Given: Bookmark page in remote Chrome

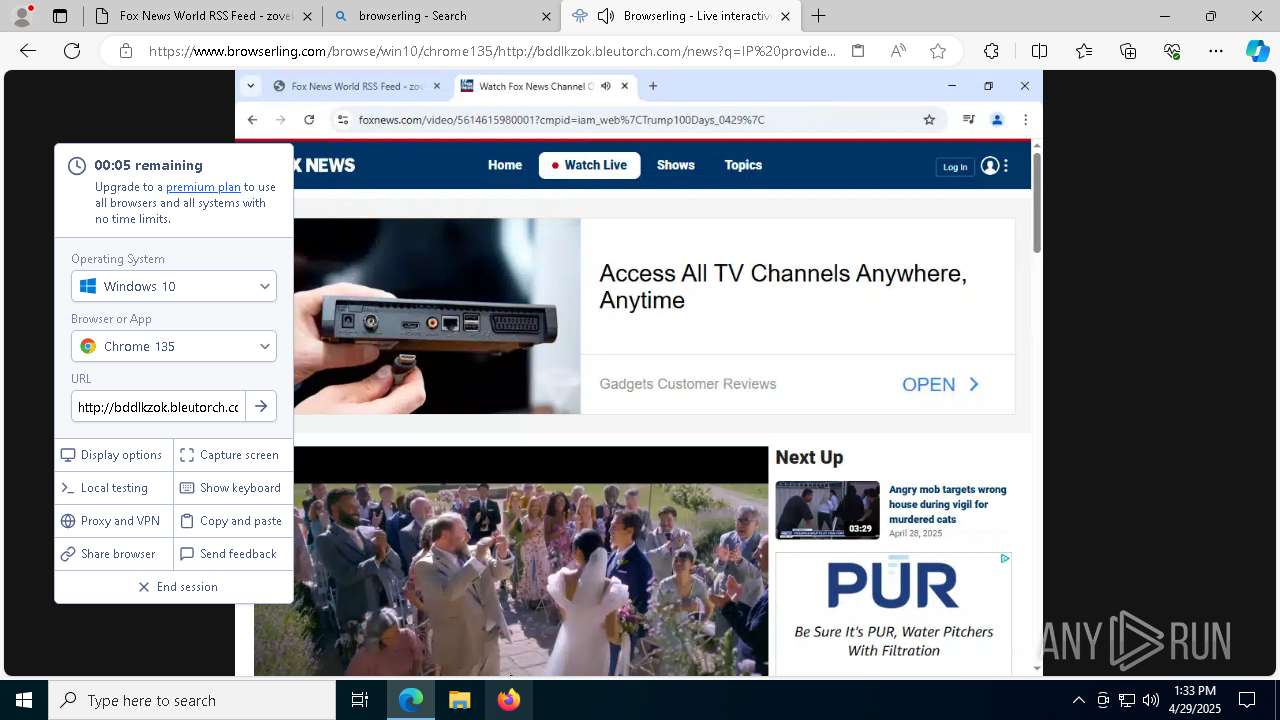Looking at the screenshot, I should pos(929,120).
